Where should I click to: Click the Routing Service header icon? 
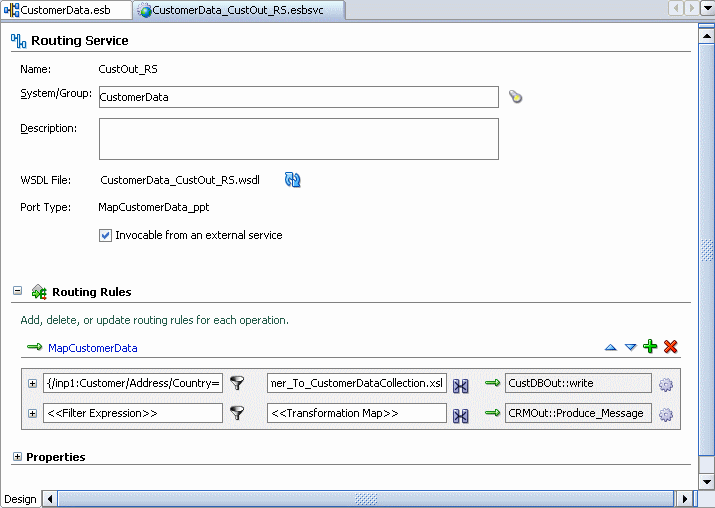(18, 41)
